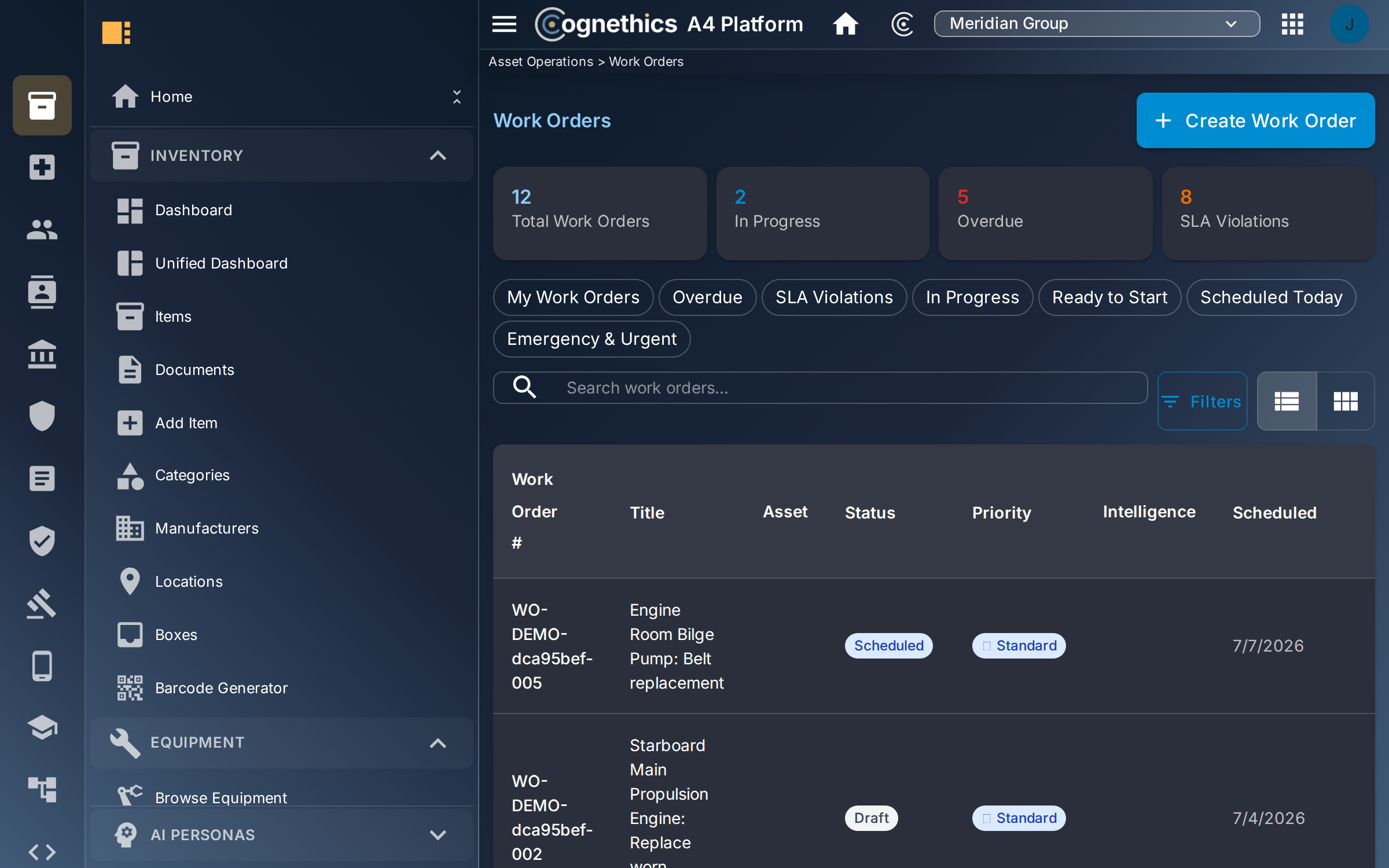Open the apps grid launcher icon

(1292, 24)
